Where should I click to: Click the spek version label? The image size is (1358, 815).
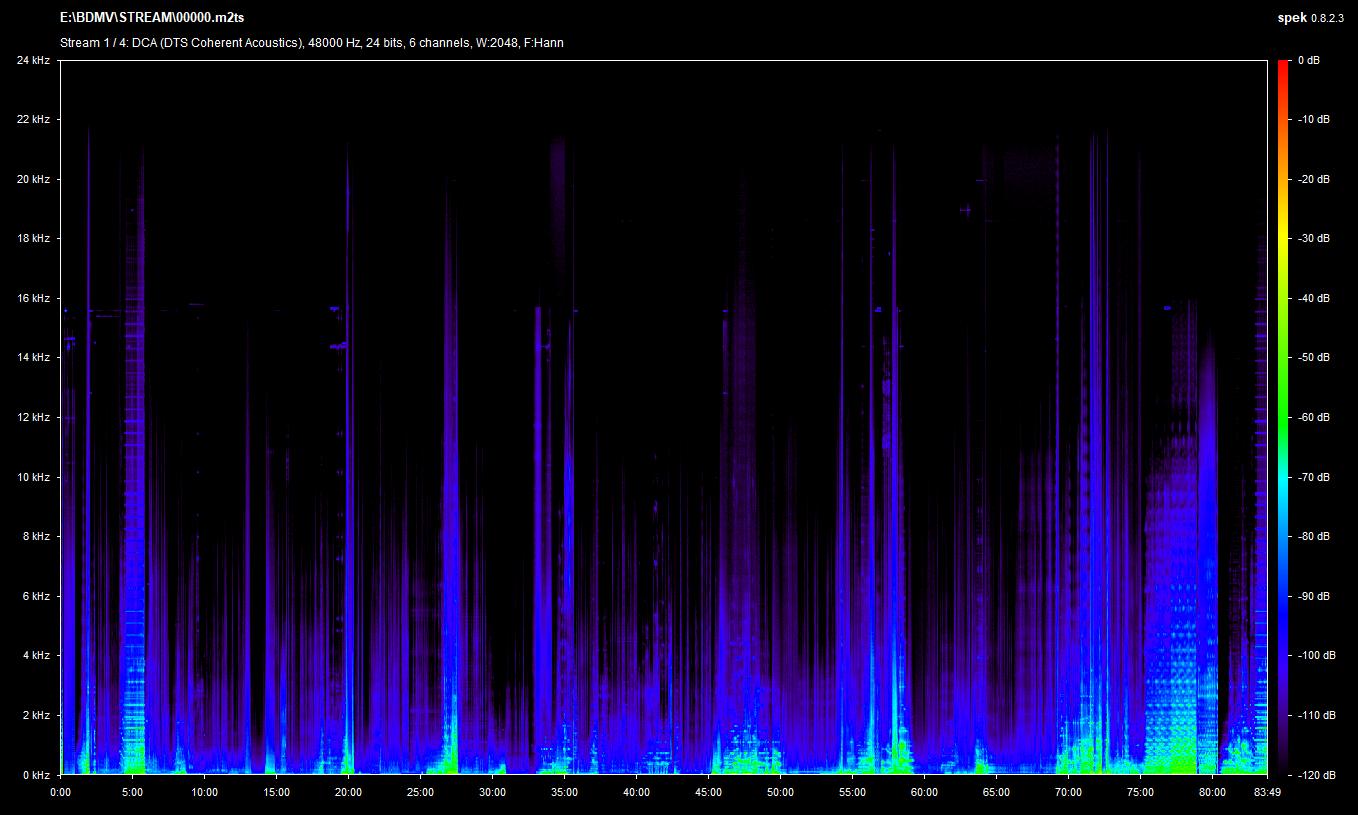point(1311,18)
